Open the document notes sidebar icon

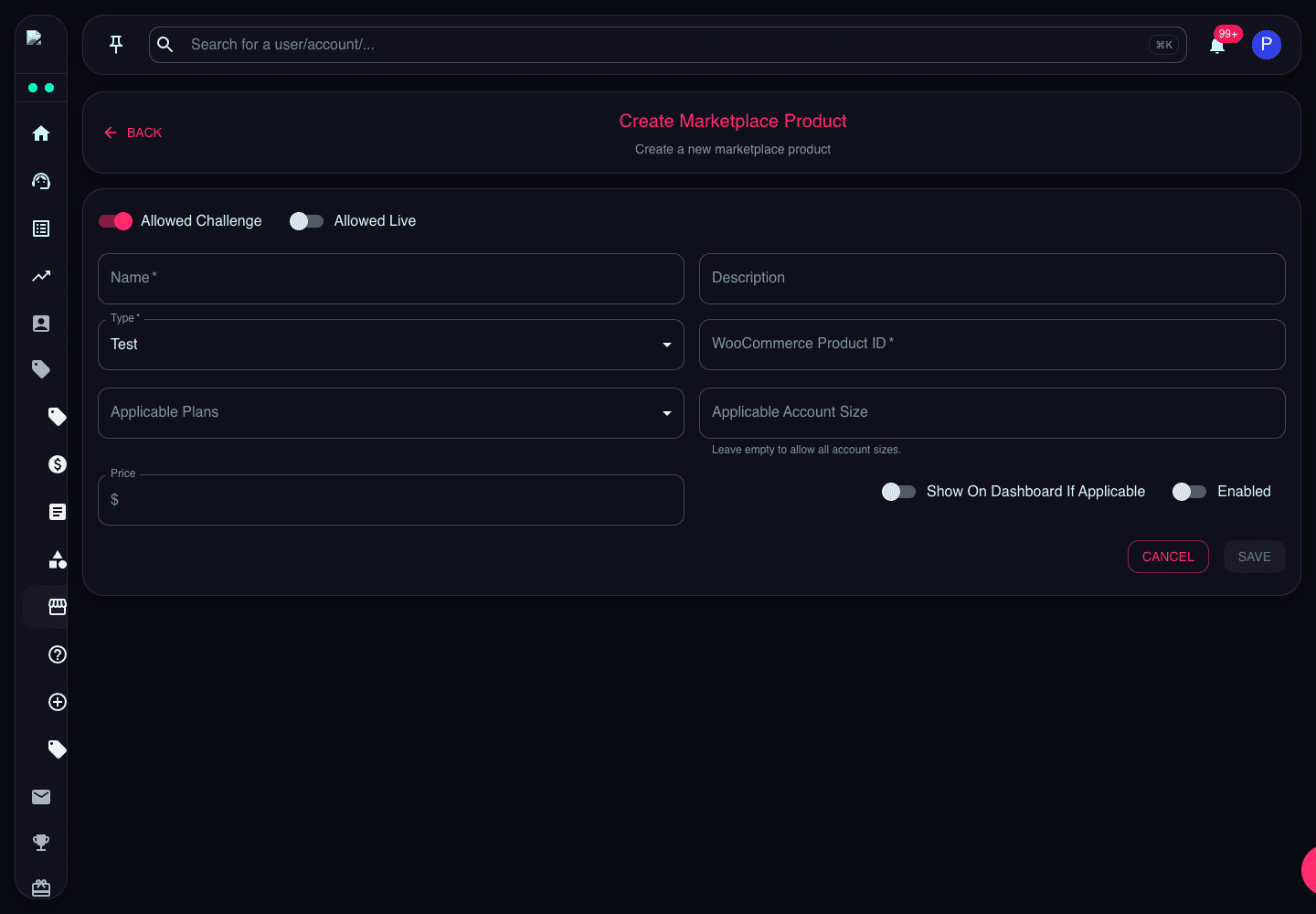(x=58, y=512)
